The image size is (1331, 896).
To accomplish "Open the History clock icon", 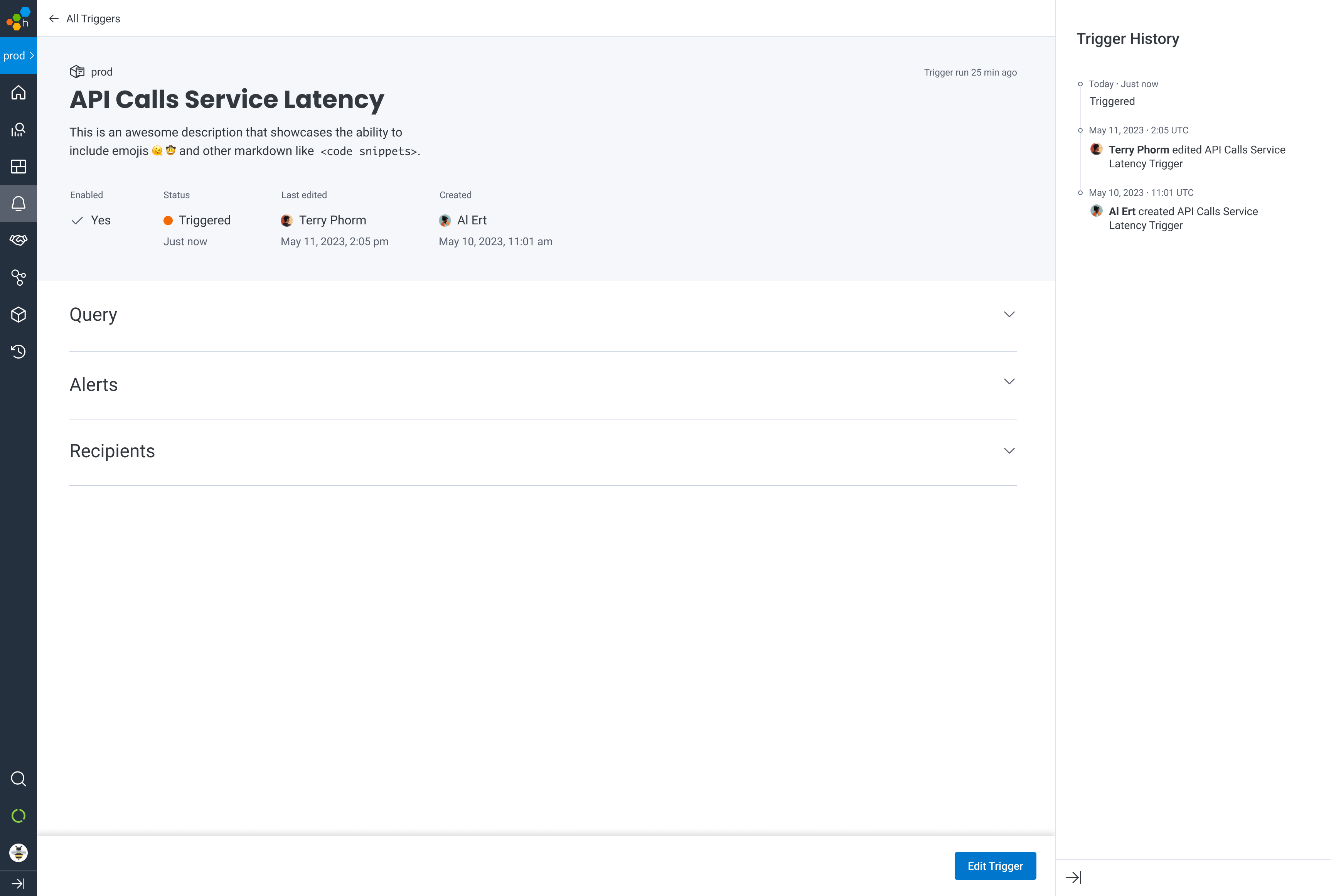I will click(x=18, y=352).
